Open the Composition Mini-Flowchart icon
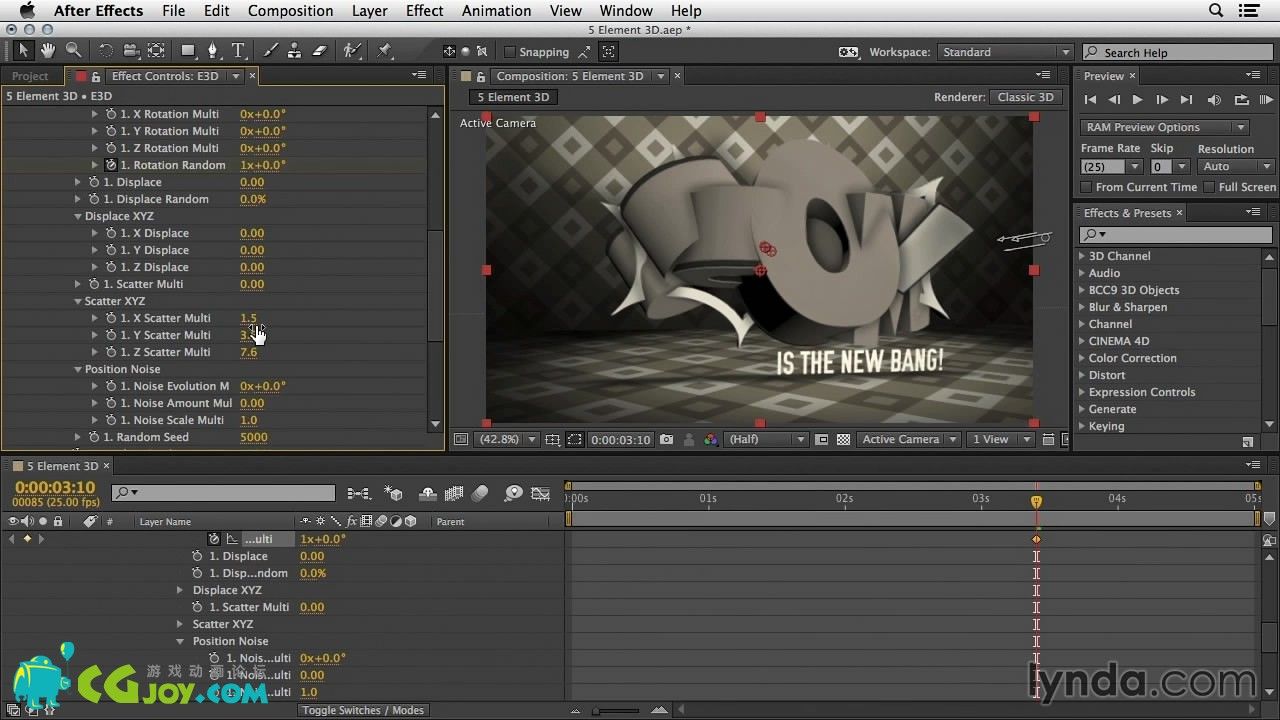The image size is (1280, 720). [x=358, y=493]
